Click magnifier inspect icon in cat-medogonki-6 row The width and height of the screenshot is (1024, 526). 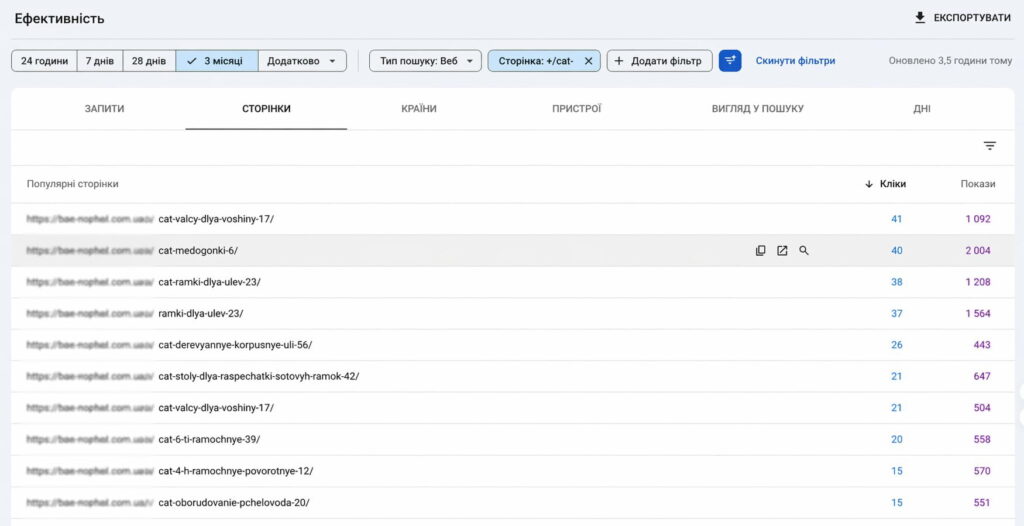pos(804,251)
